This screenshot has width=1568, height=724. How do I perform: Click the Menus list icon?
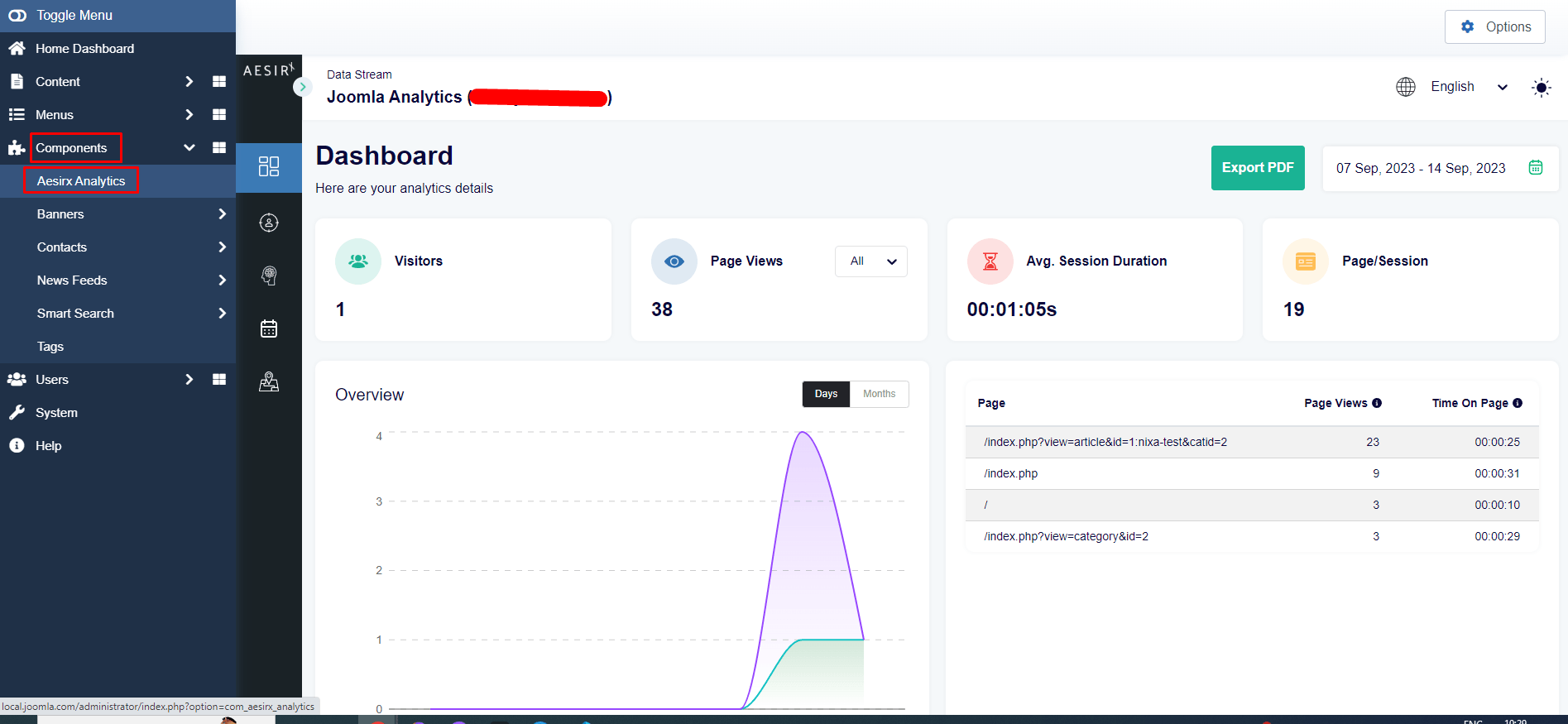pyautogui.click(x=17, y=114)
